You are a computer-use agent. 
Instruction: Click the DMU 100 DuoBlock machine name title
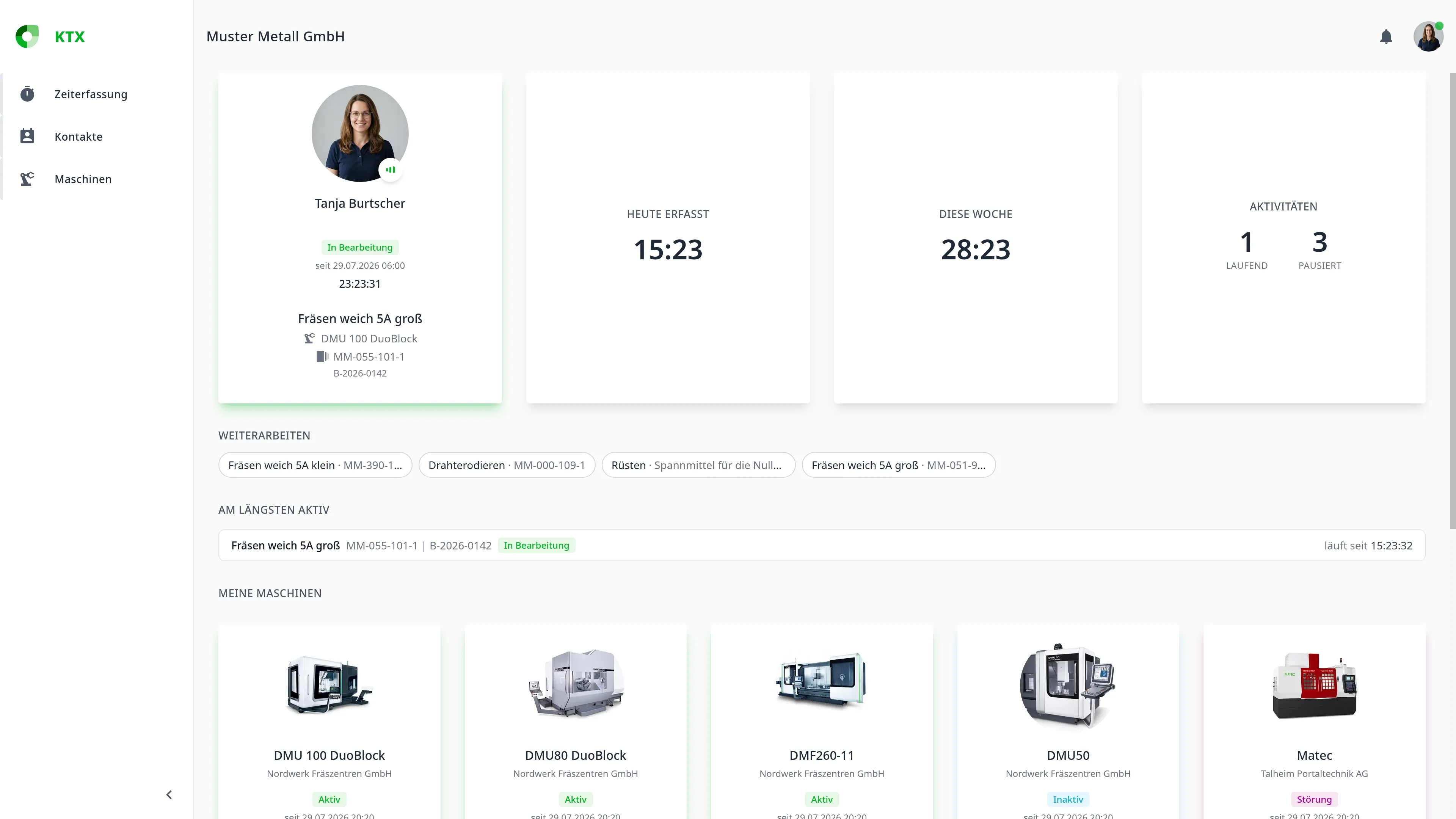coord(329,755)
